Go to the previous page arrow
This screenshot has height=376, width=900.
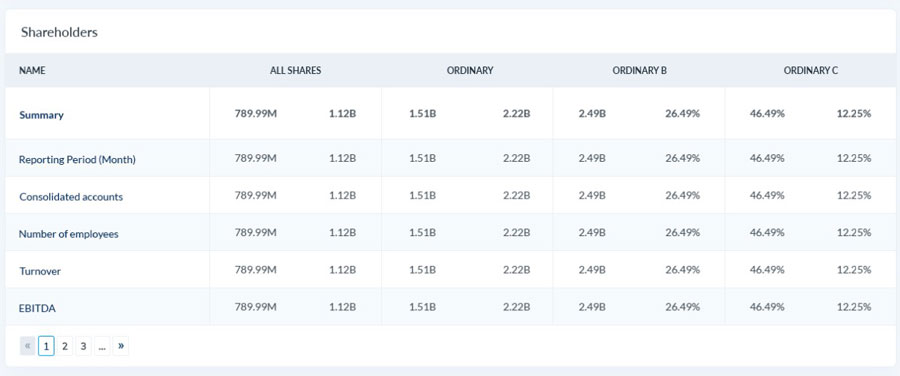pyautogui.click(x=28, y=346)
